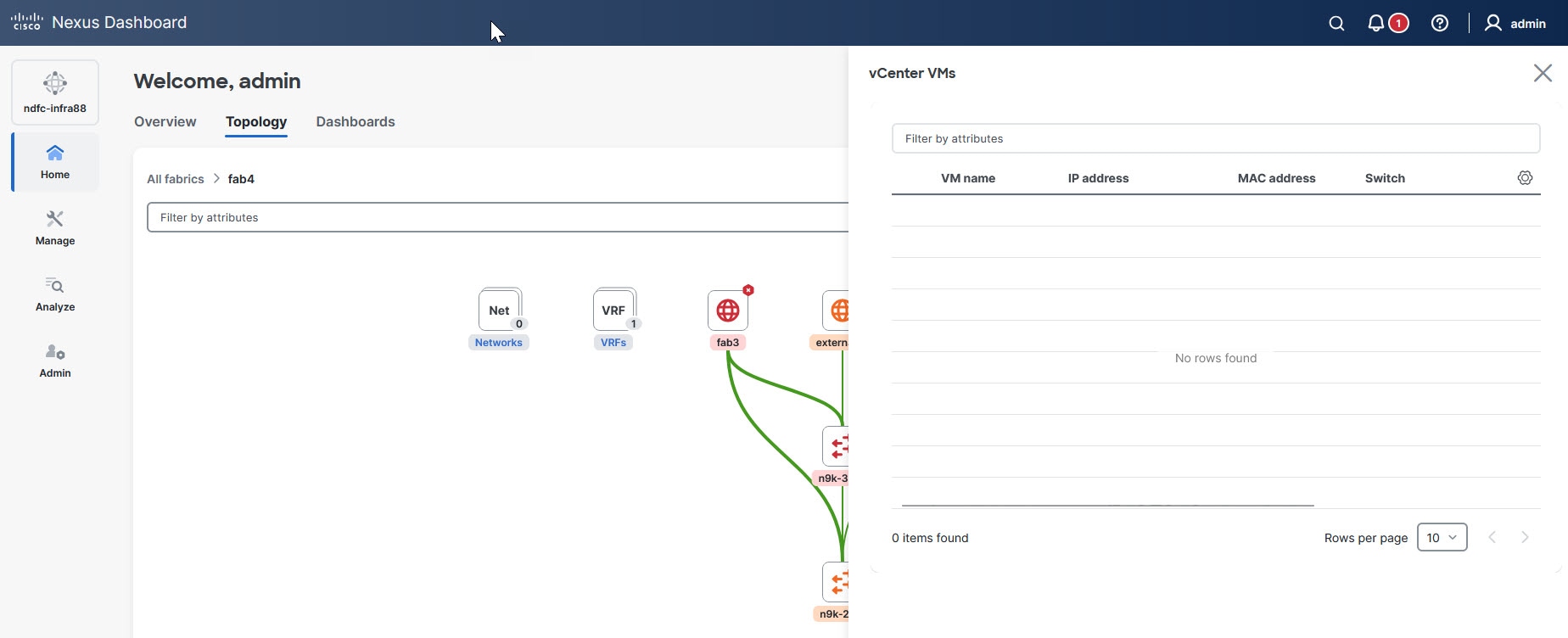Go to next page arrow
Image resolution: width=1568 pixels, height=638 pixels.
pos(1525,537)
